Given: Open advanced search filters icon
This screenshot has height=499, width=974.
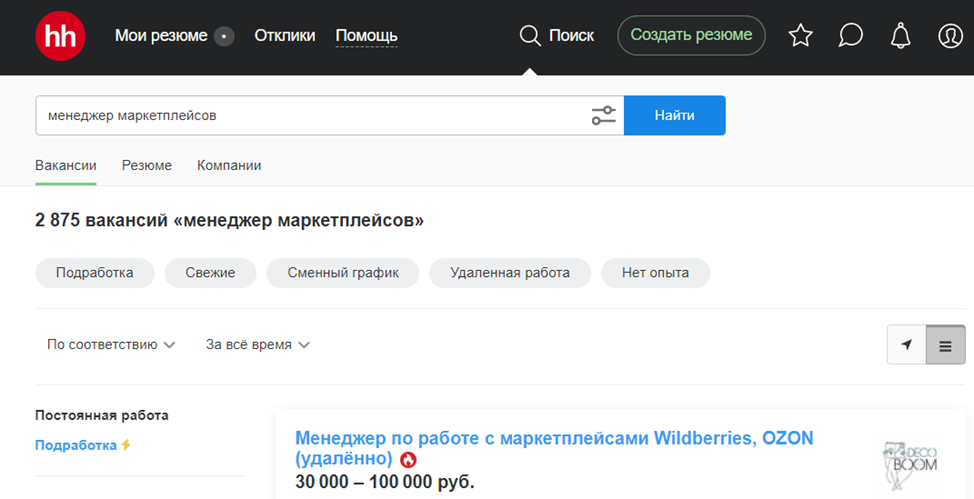Looking at the screenshot, I should 603,115.
